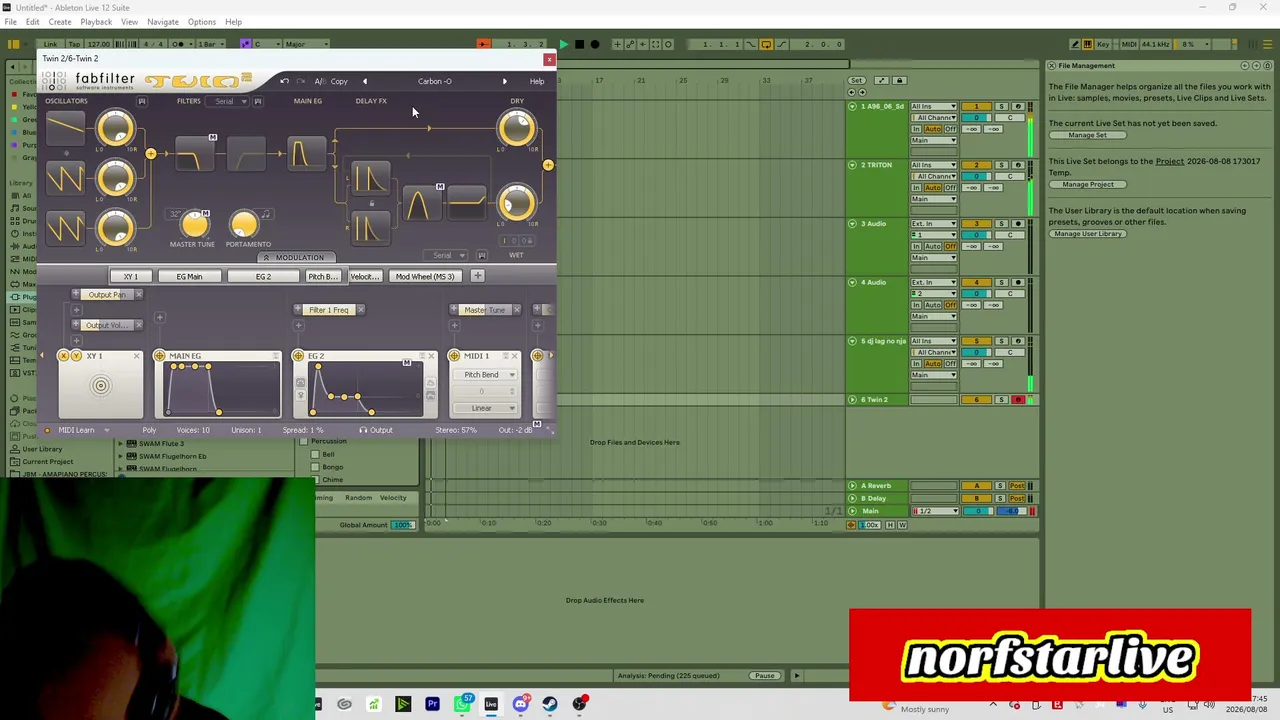Click the headphones Output icon
This screenshot has height=720, width=1280.
click(363, 430)
